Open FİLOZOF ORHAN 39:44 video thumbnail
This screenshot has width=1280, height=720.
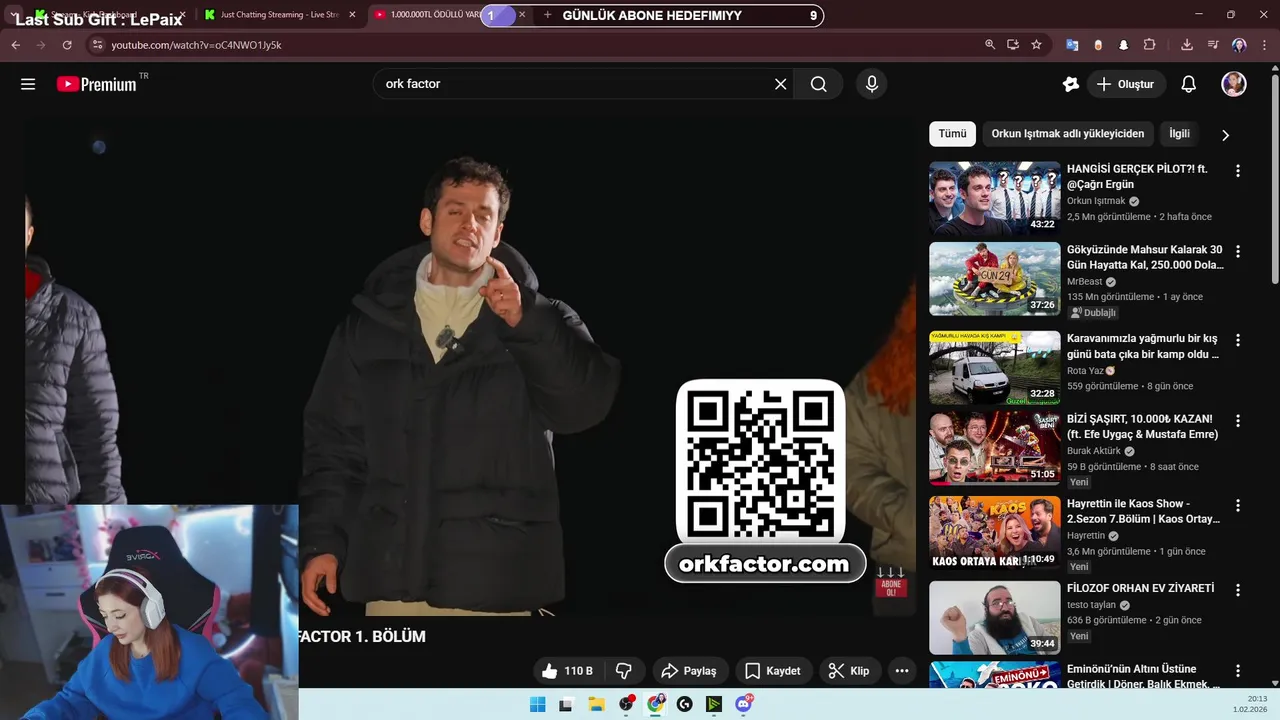tap(994, 617)
